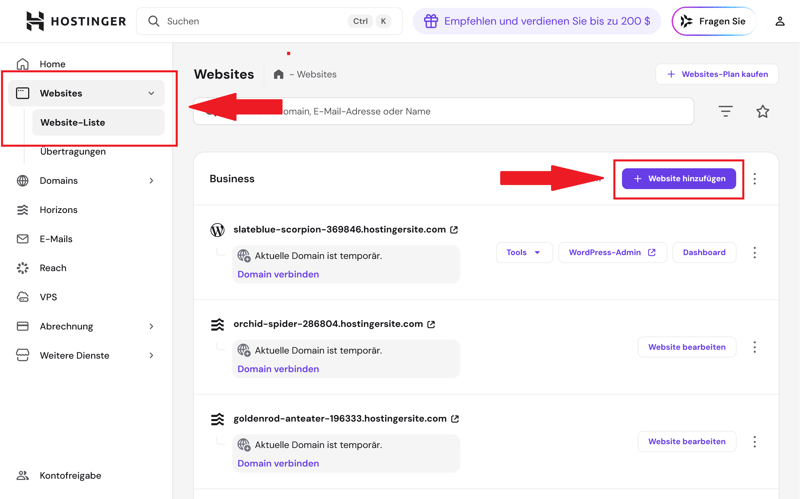800x499 pixels.
Task: Open external link for goldenrod-anteater site
Action: pyautogui.click(x=455, y=419)
